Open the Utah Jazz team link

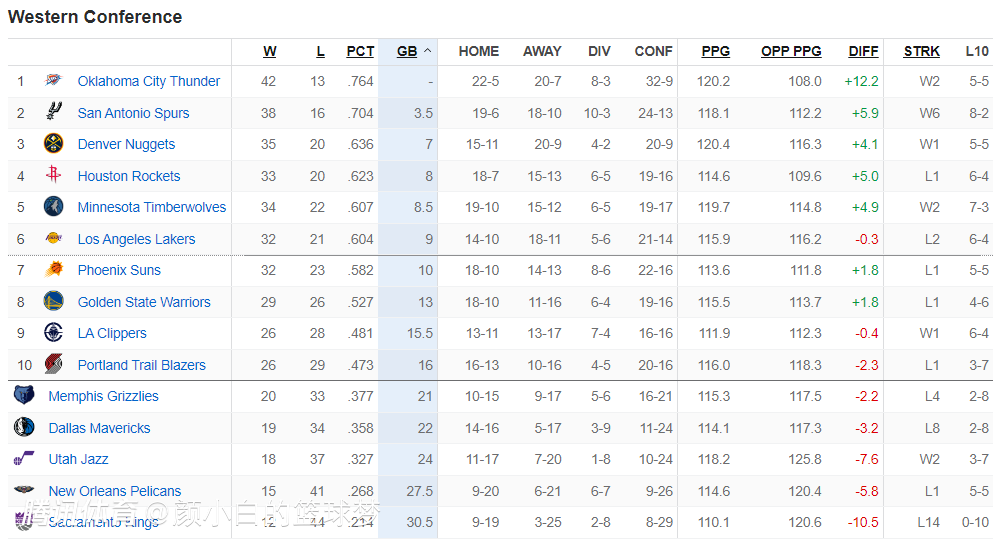tap(78, 459)
